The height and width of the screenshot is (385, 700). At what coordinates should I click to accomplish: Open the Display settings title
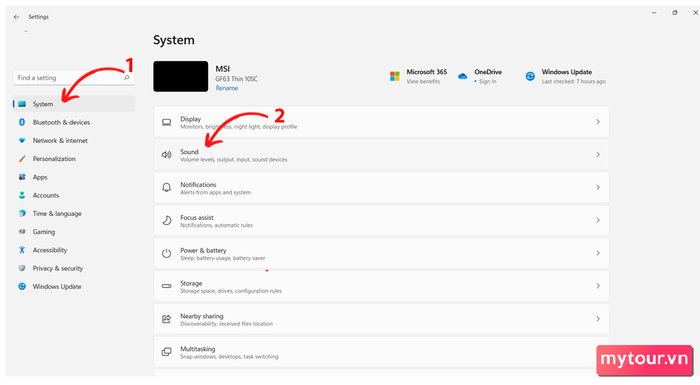coord(191,119)
